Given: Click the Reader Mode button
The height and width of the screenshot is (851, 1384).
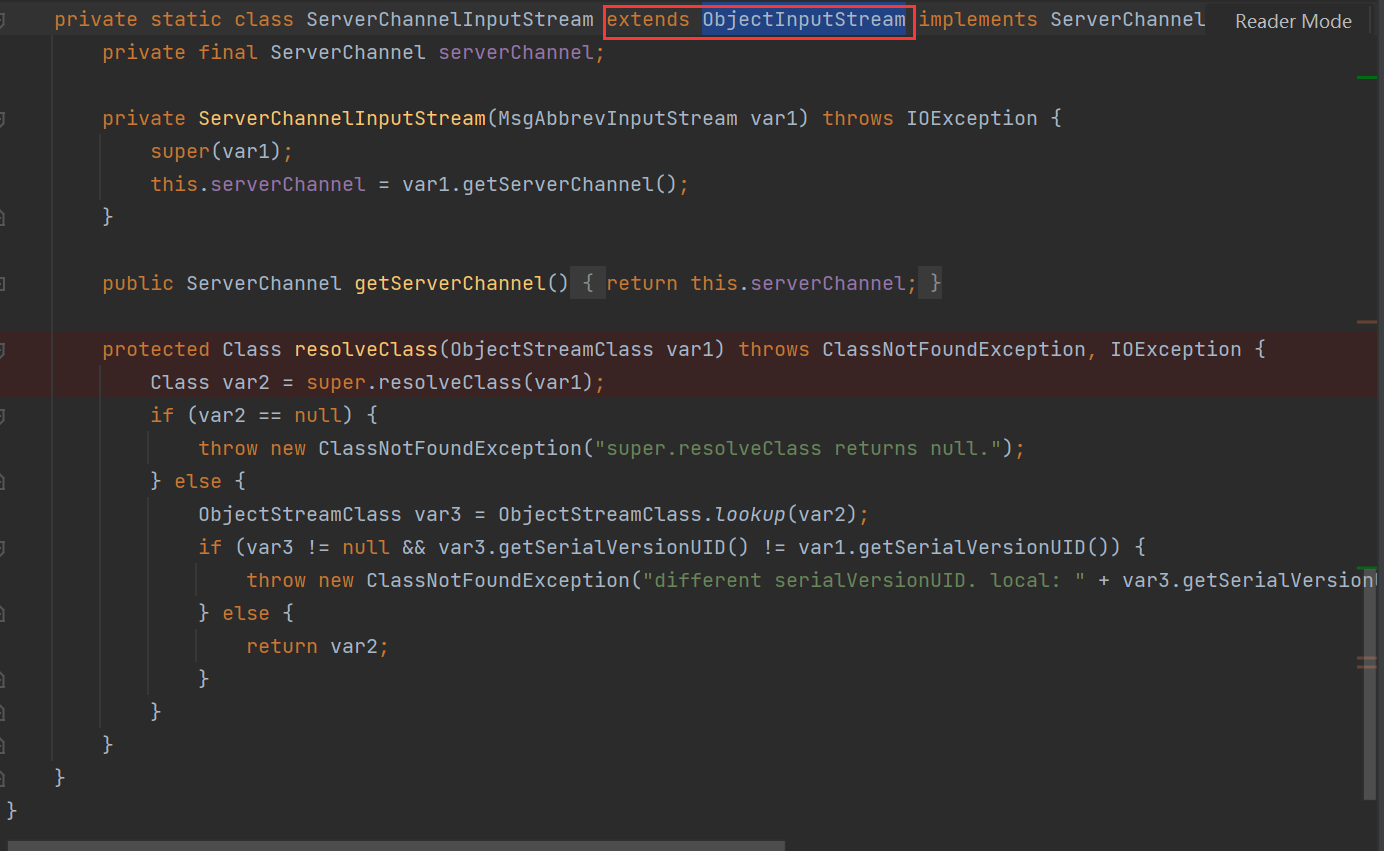Looking at the screenshot, I should (1293, 21).
